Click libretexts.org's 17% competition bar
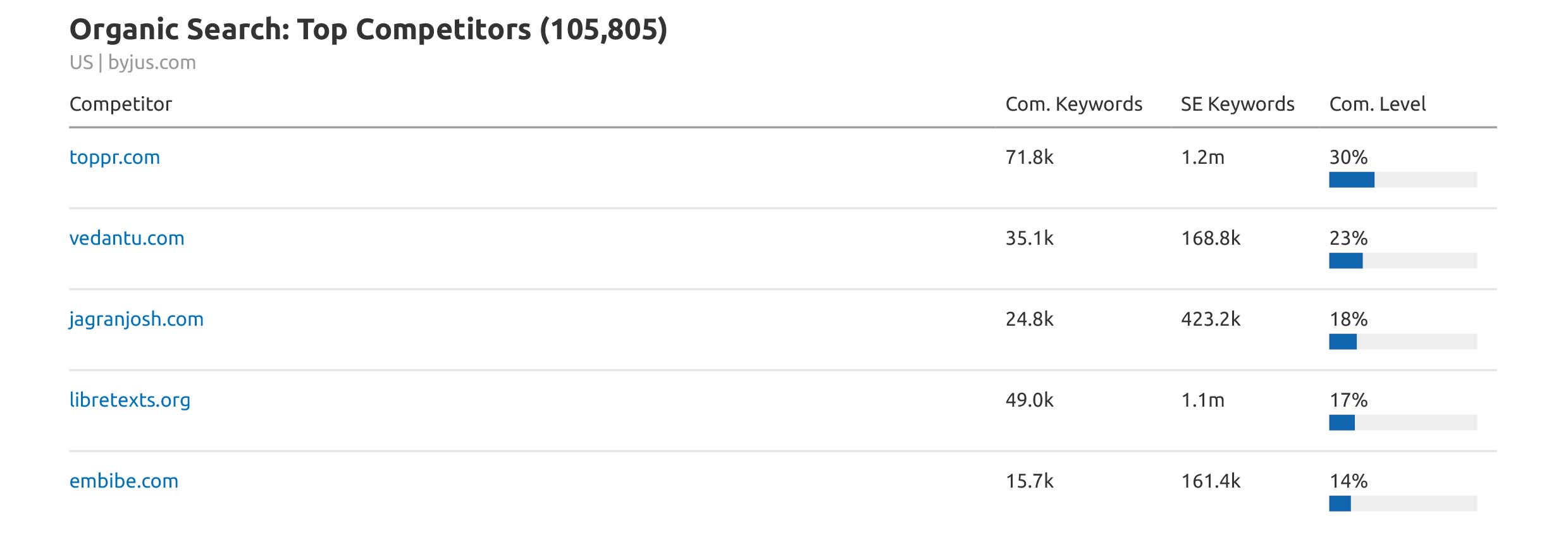 [1402, 423]
